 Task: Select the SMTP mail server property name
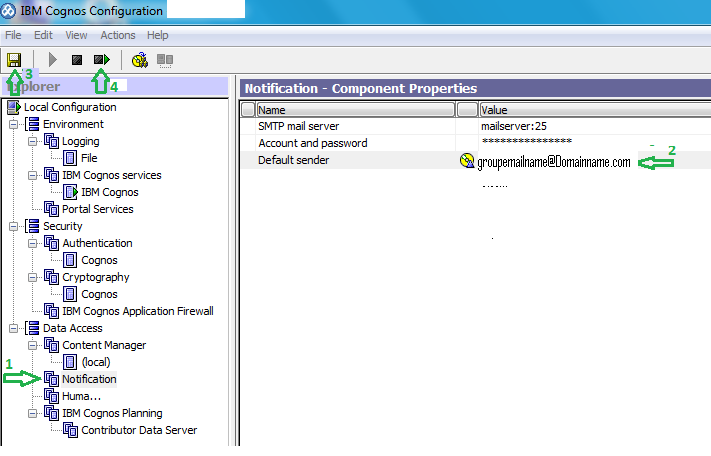click(299, 126)
